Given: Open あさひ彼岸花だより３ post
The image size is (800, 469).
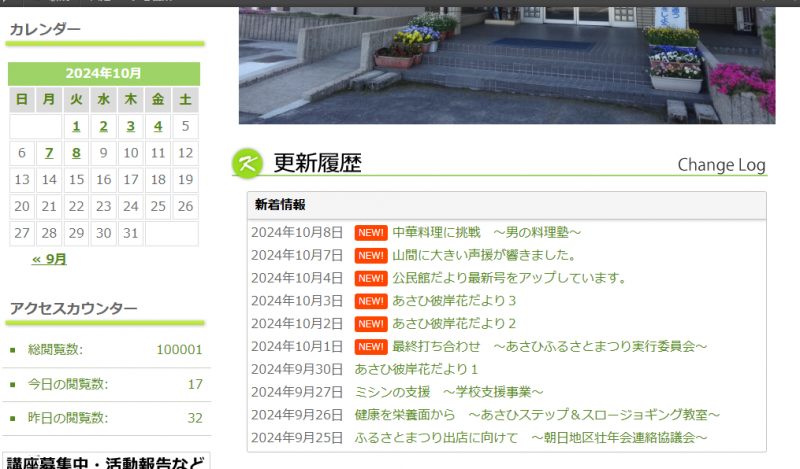Looking at the screenshot, I should 454,301.
